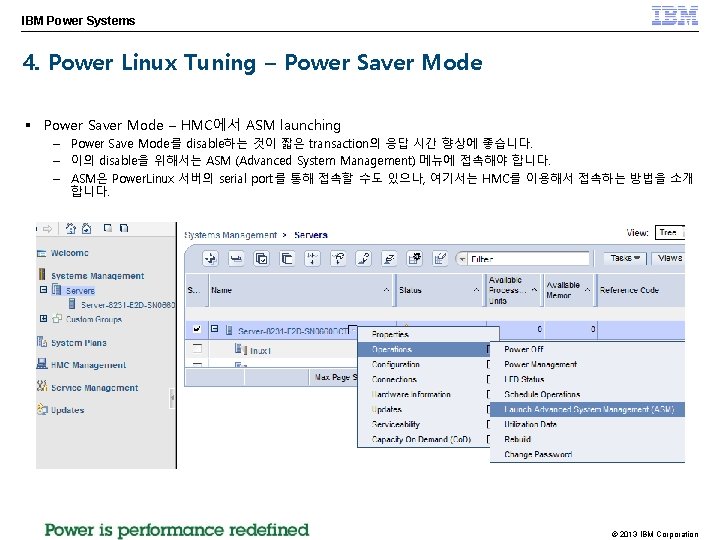Sort by Available Memory column arrow
720x540 pixels.
click(587, 290)
